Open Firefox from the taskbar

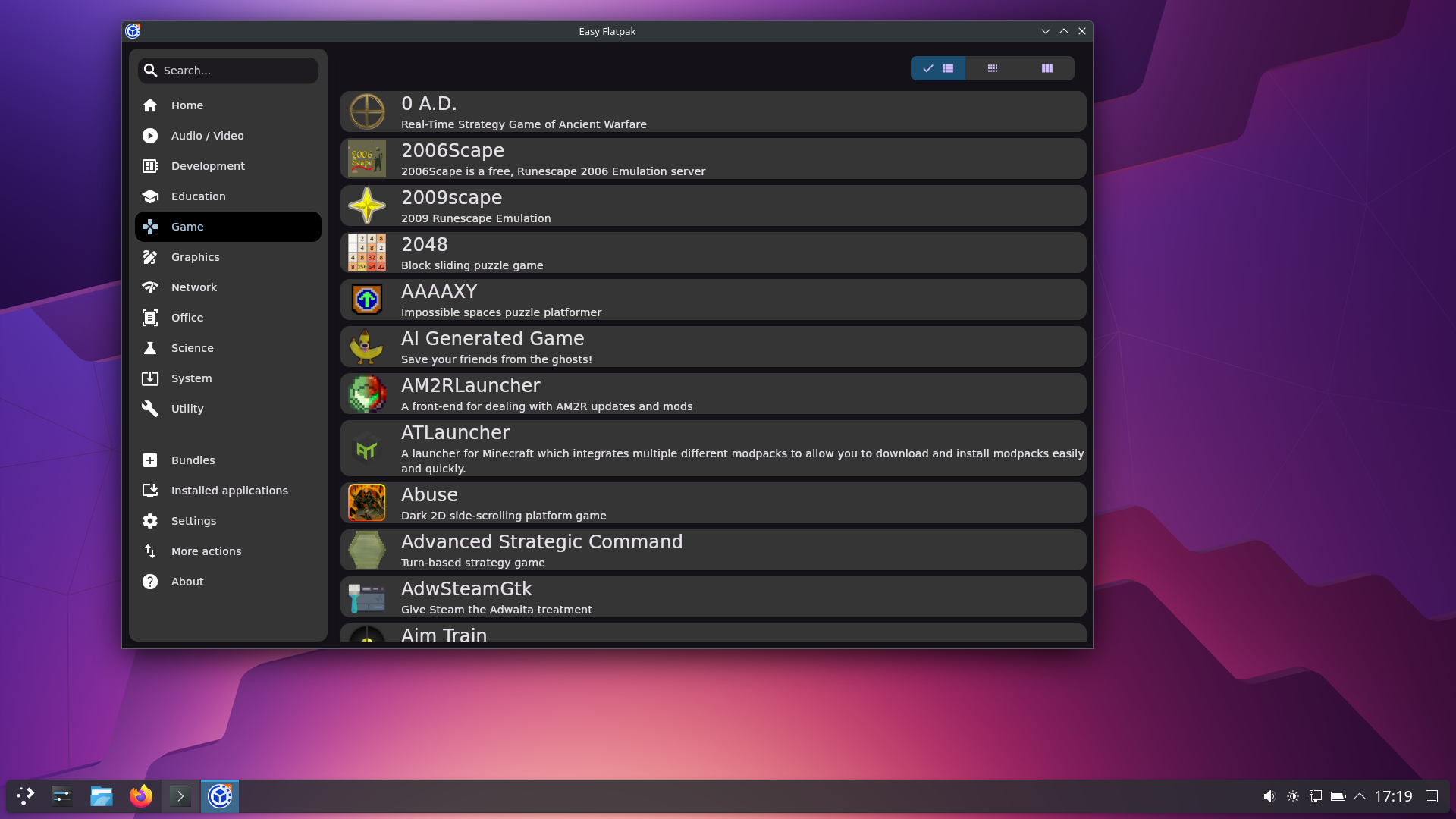141,796
